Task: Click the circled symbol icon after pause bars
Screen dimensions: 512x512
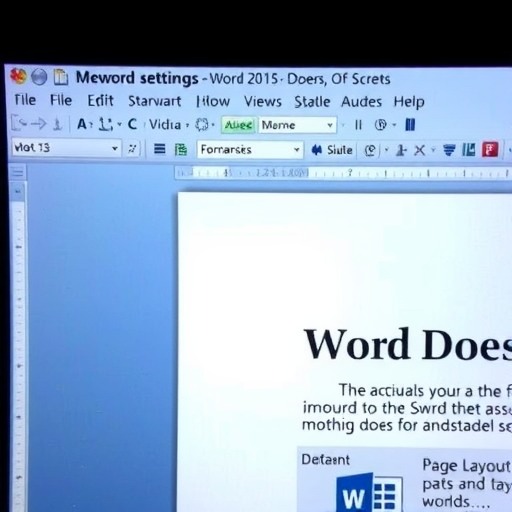Action: point(381,125)
